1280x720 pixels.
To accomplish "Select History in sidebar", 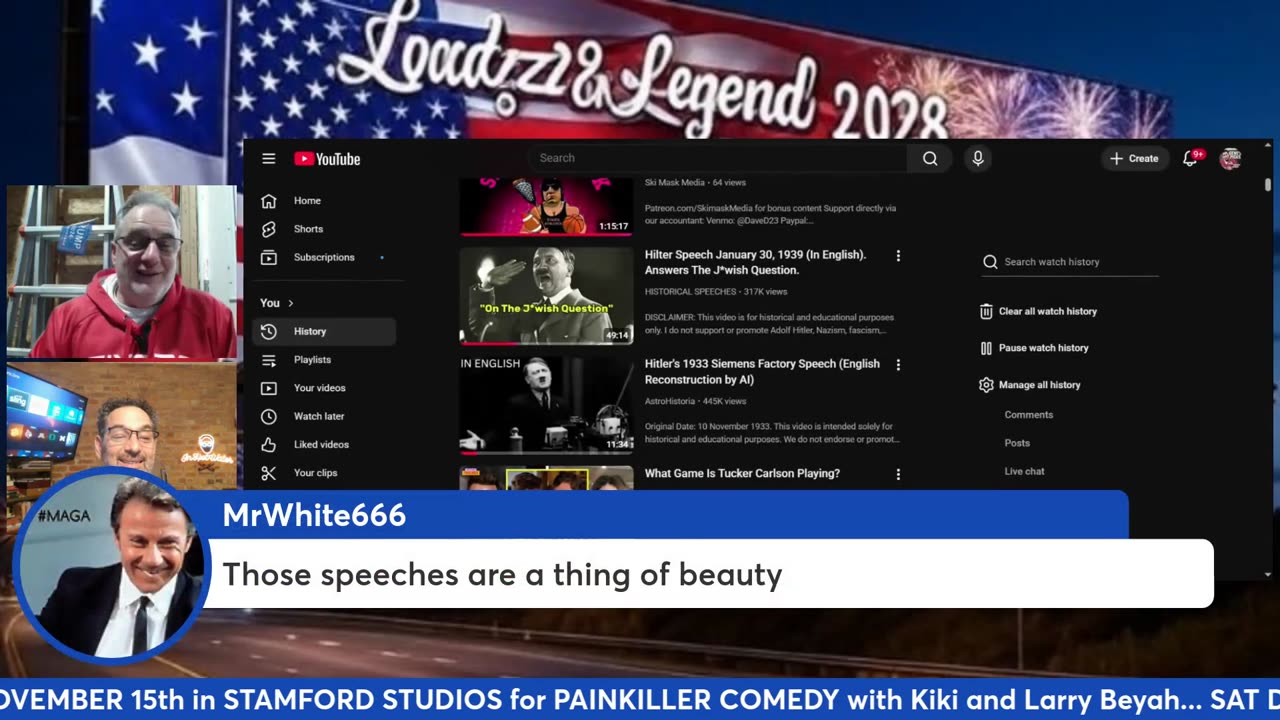I will (325, 331).
